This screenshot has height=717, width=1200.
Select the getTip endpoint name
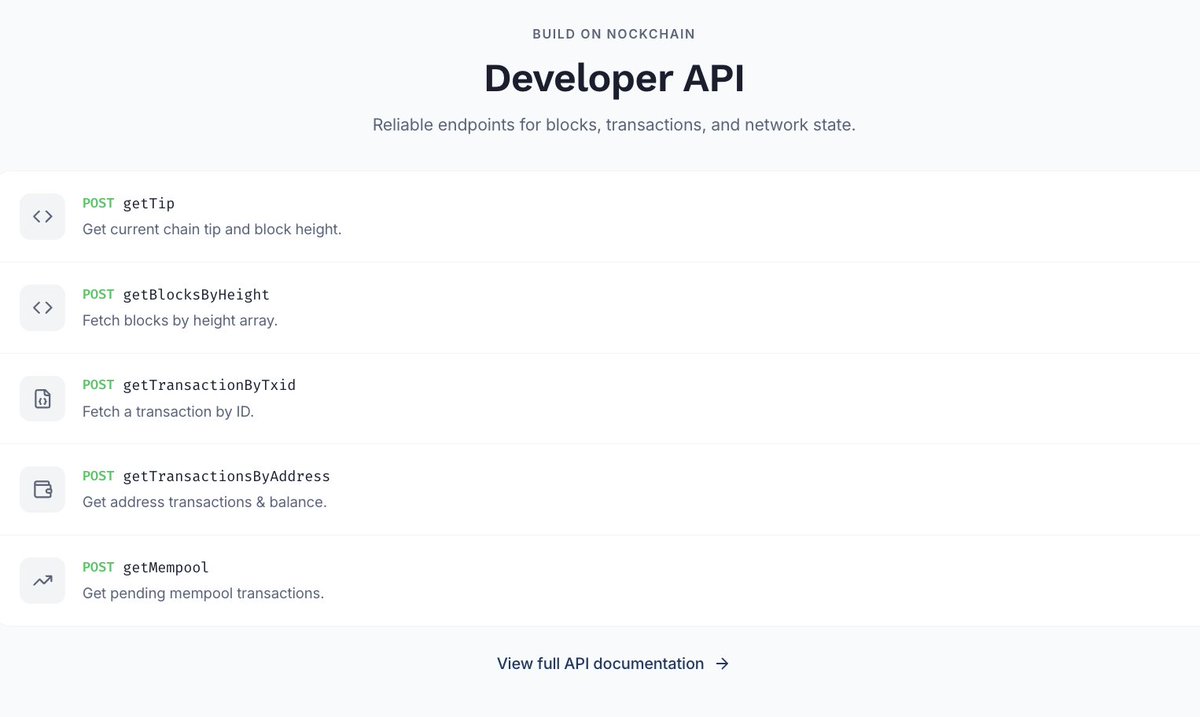(149, 203)
